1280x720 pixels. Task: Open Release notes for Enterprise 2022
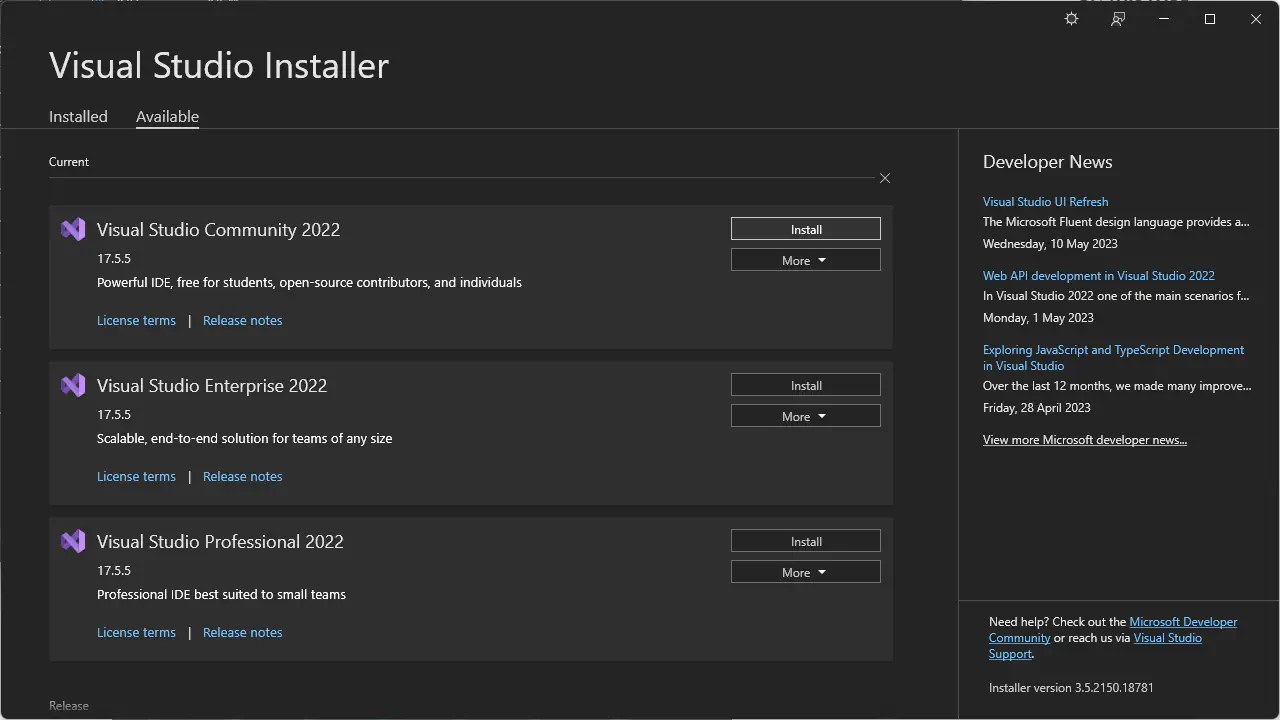[243, 476]
